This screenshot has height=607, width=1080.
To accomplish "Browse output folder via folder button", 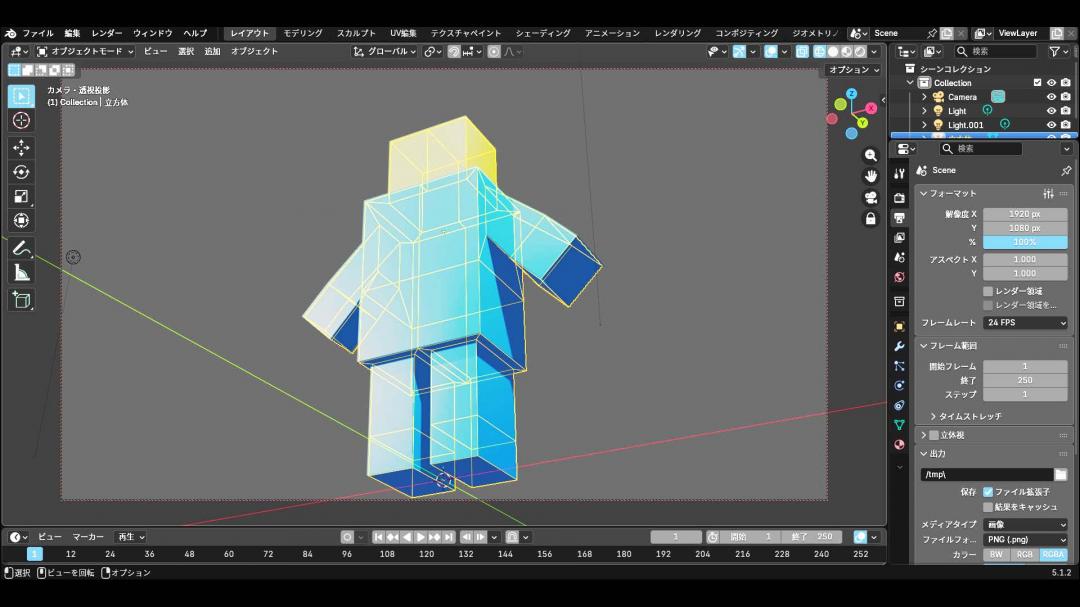I will [x=1061, y=475].
